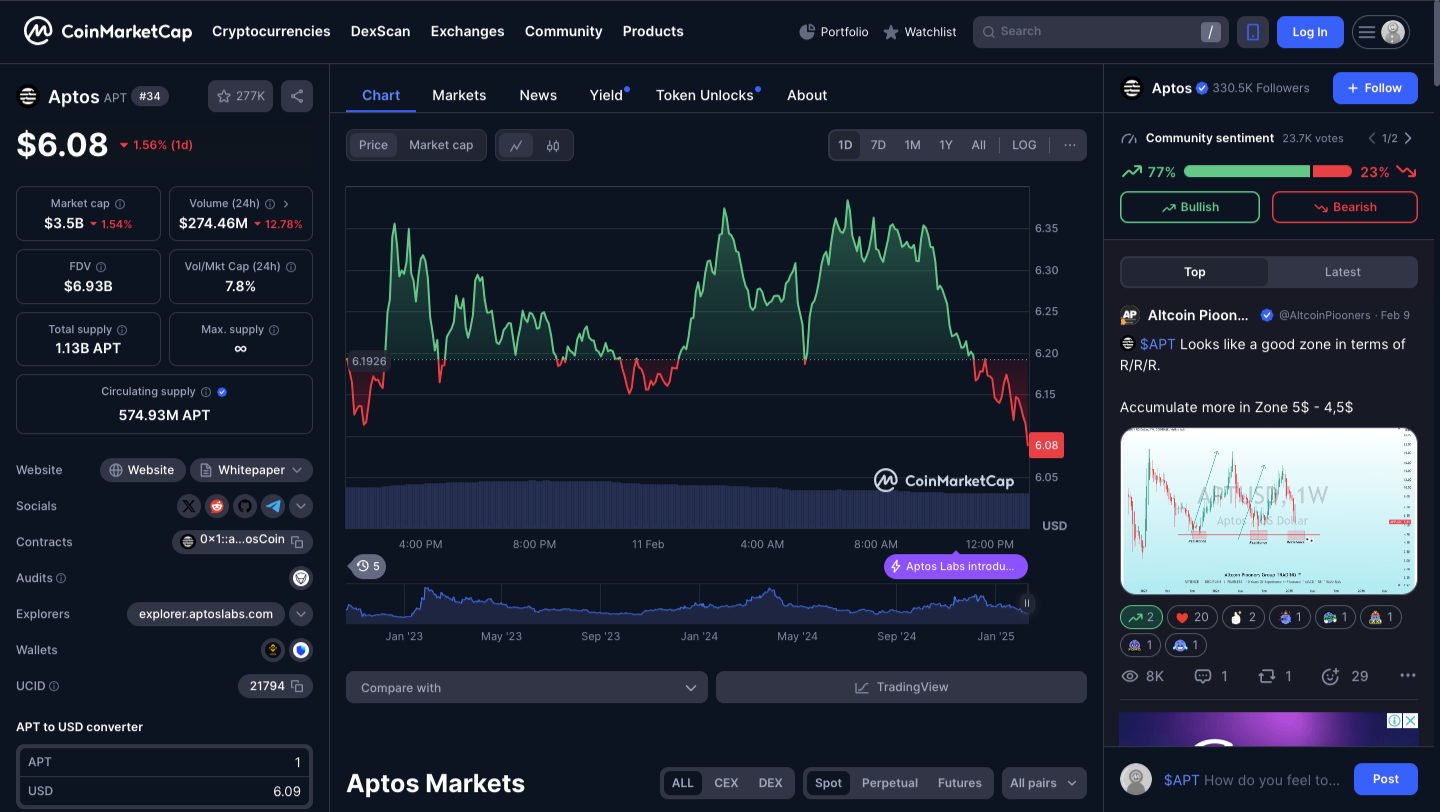This screenshot has height=812, width=1440.
Task: Repost the Altcoin Pioneers post
Action: [1266, 676]
